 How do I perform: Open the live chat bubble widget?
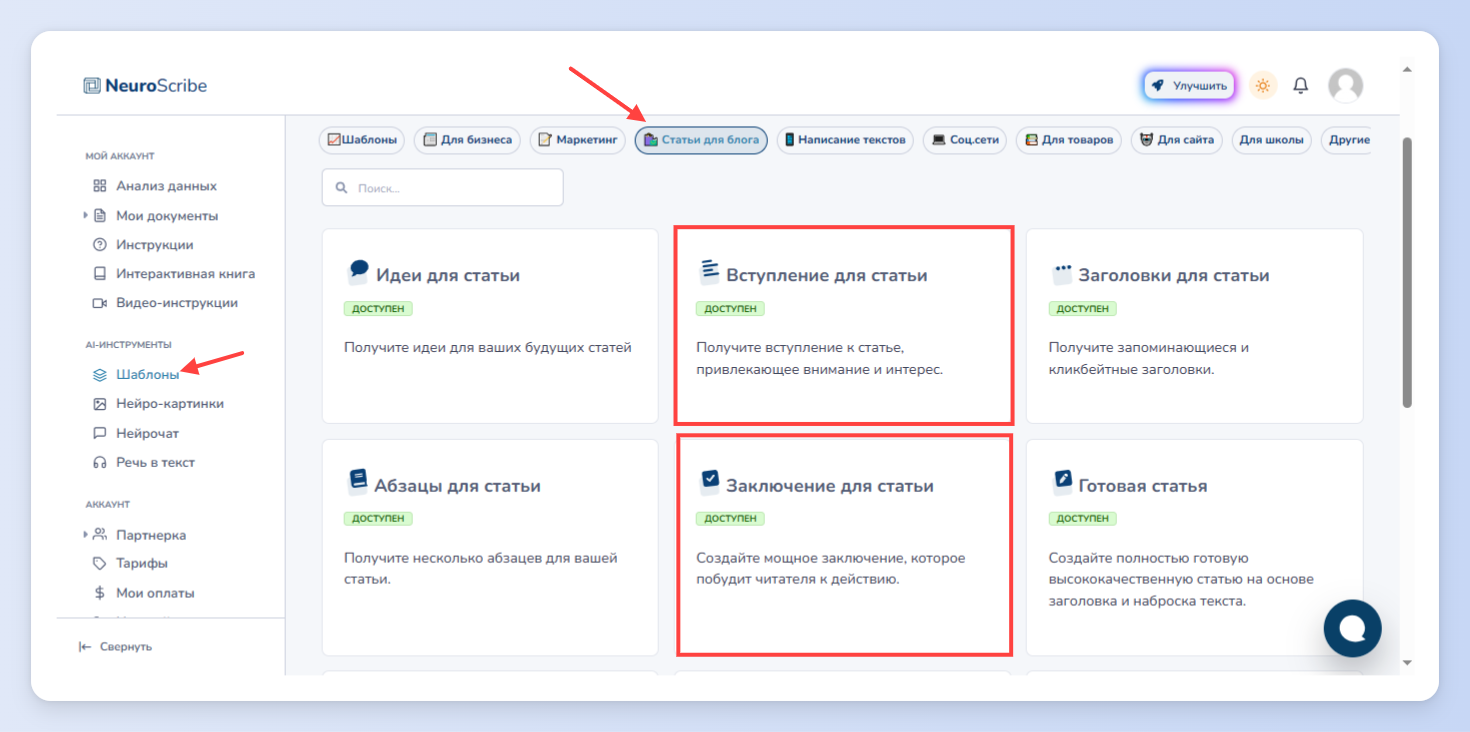tap(1352, 628)
